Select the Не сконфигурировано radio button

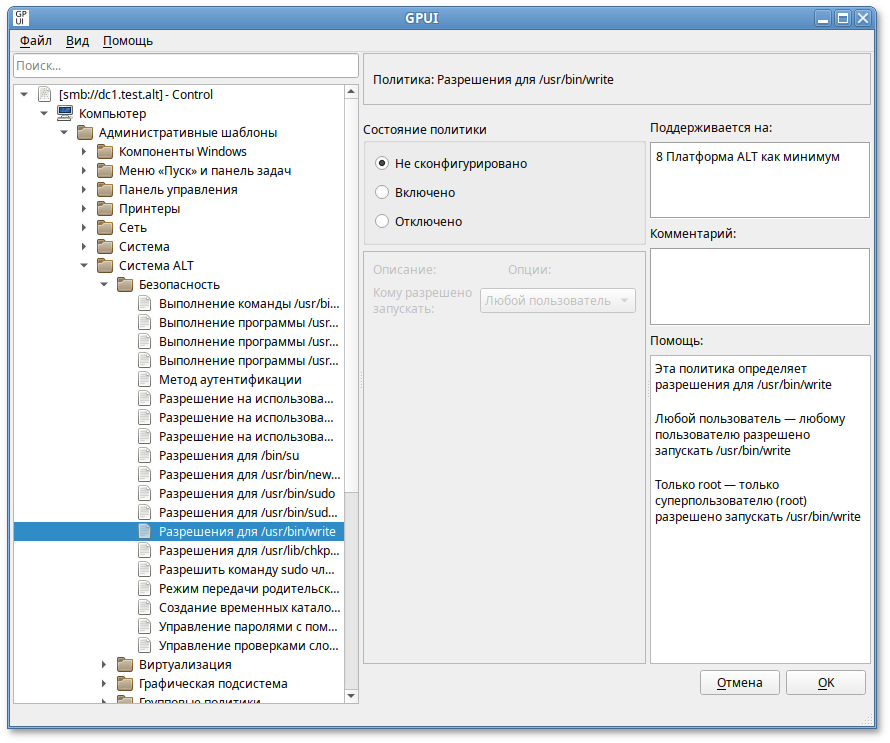(x=381, y=163)
